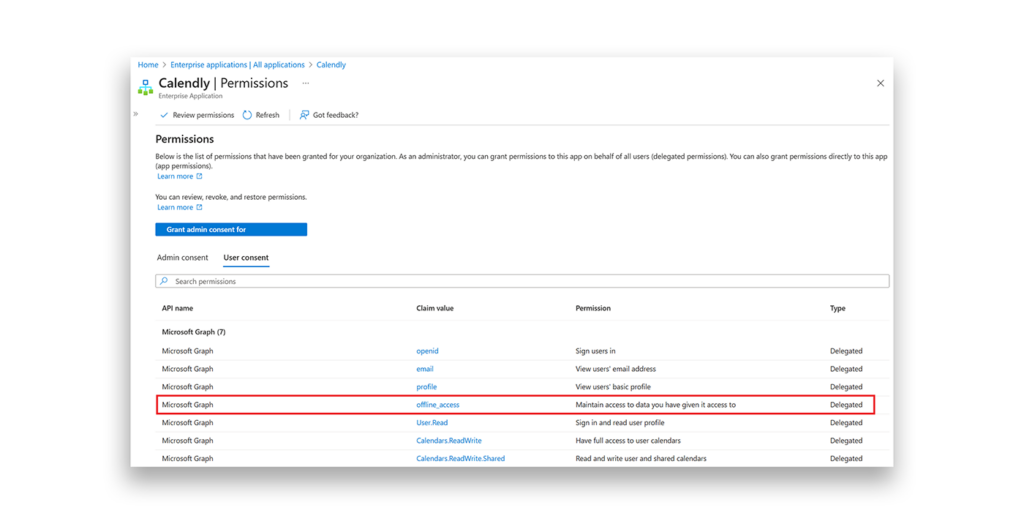Screen dimensions: 1024x524
Task: Open the ellipsis more options menu
Action: pyautogui.click(x=306, y=83)
